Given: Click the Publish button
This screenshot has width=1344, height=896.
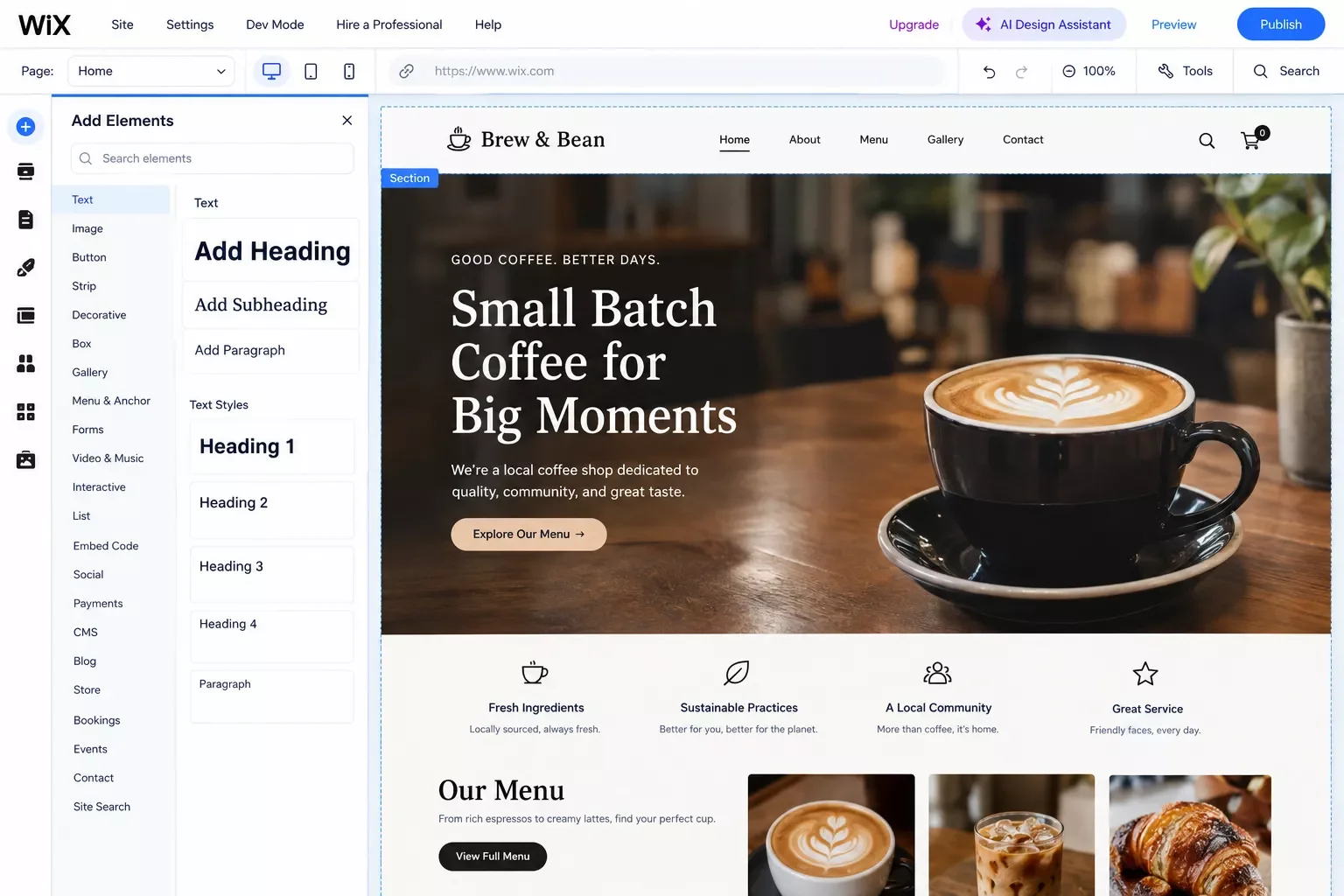Looking at the screenshot, I should click(x=1281, y=24).
